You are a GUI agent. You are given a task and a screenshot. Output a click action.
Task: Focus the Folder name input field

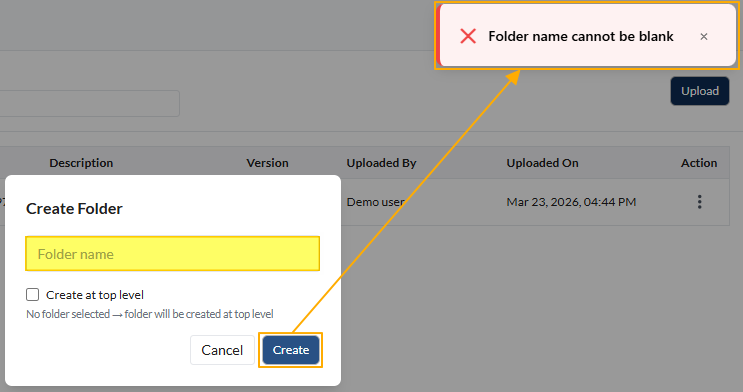tap(172, 254)
